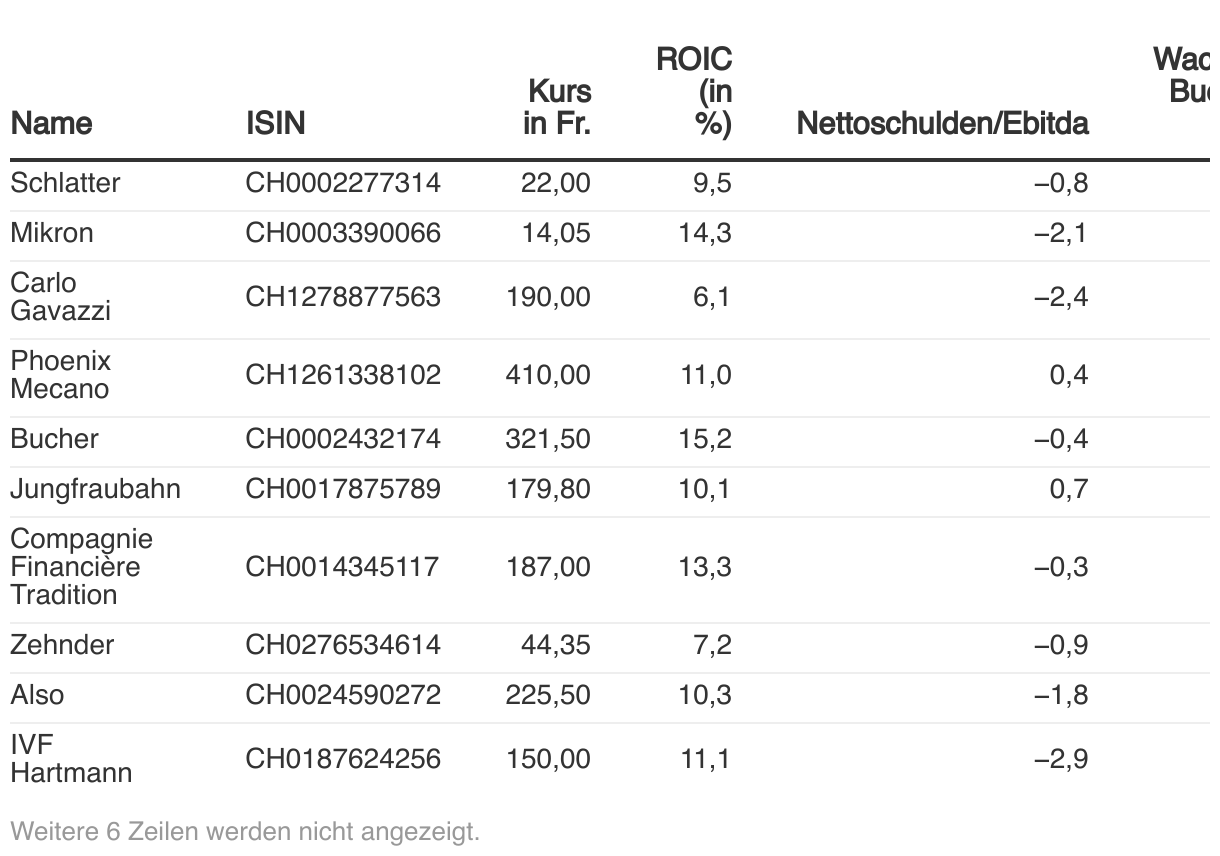Click the IVF Hartmann name cell
The width and height of the screenshot is (1220, 856).
point(70,759)
